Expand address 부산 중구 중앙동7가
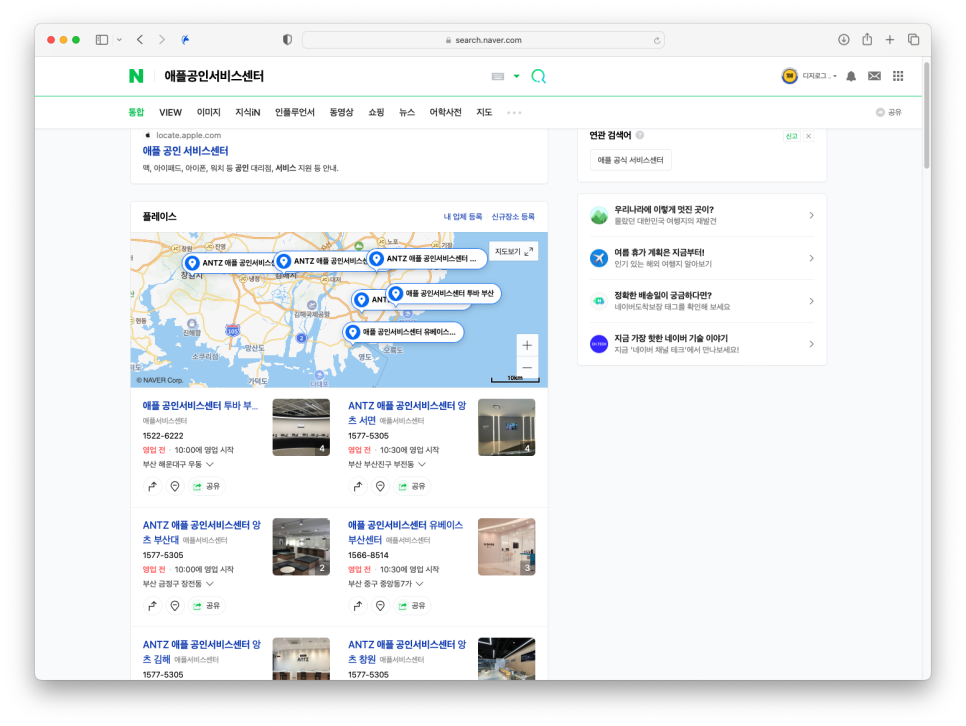The height and width of the screenshot is (726, 966). pyautogui.click(x=385, y=584)
